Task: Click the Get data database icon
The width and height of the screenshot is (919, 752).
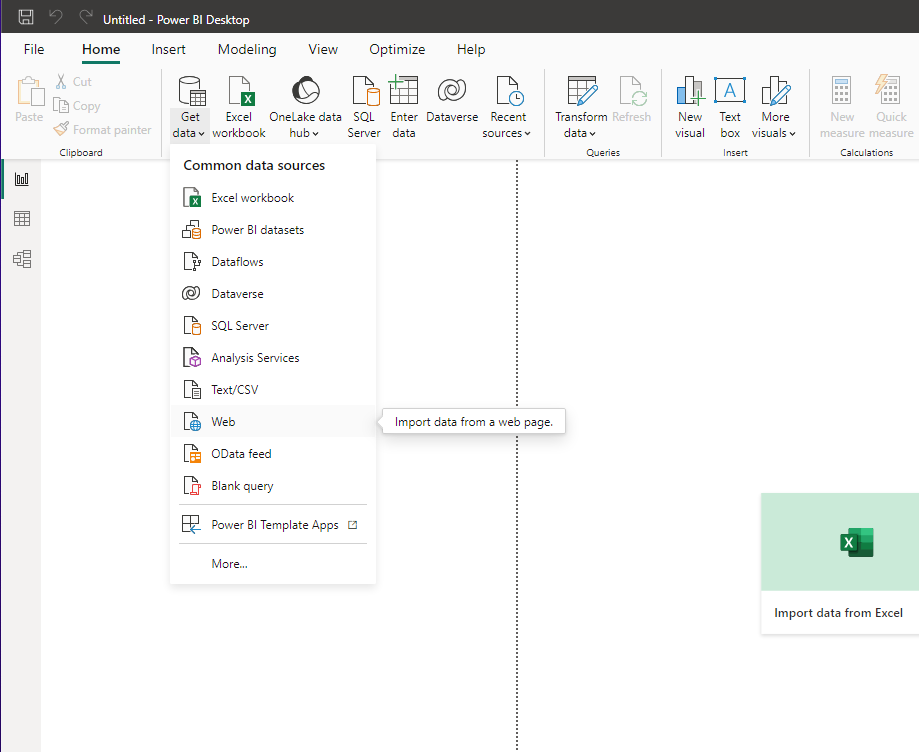Action: point(192,90)
